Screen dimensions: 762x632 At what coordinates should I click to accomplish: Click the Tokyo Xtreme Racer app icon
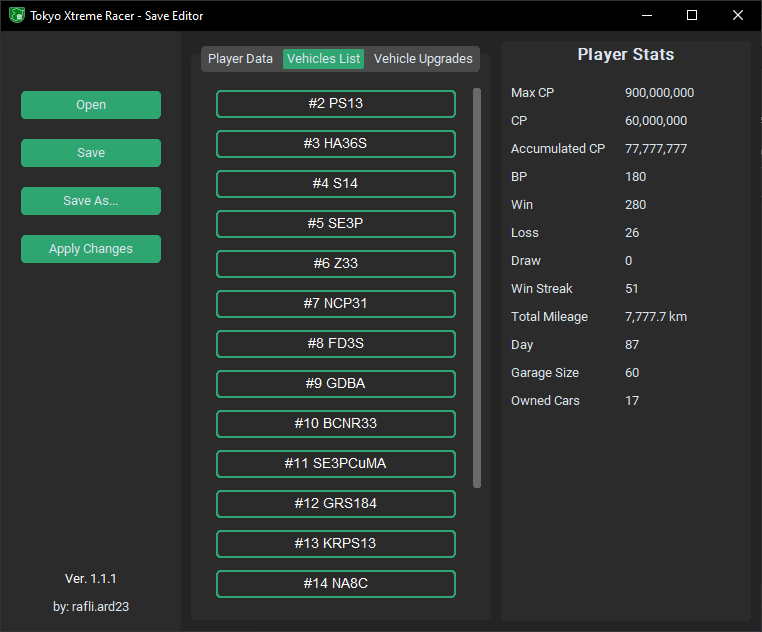17,15
